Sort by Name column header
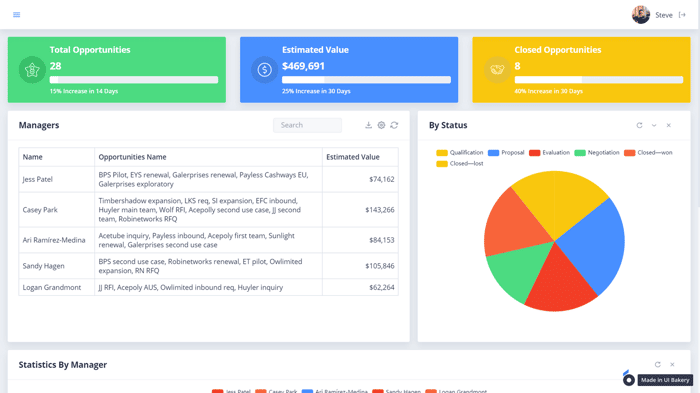 33,157
